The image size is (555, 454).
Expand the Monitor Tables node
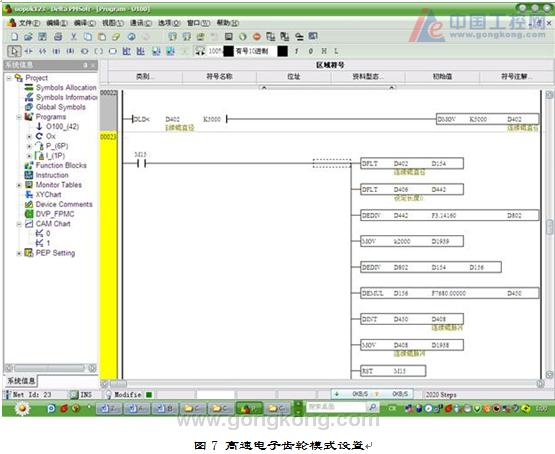coord(19,185)
